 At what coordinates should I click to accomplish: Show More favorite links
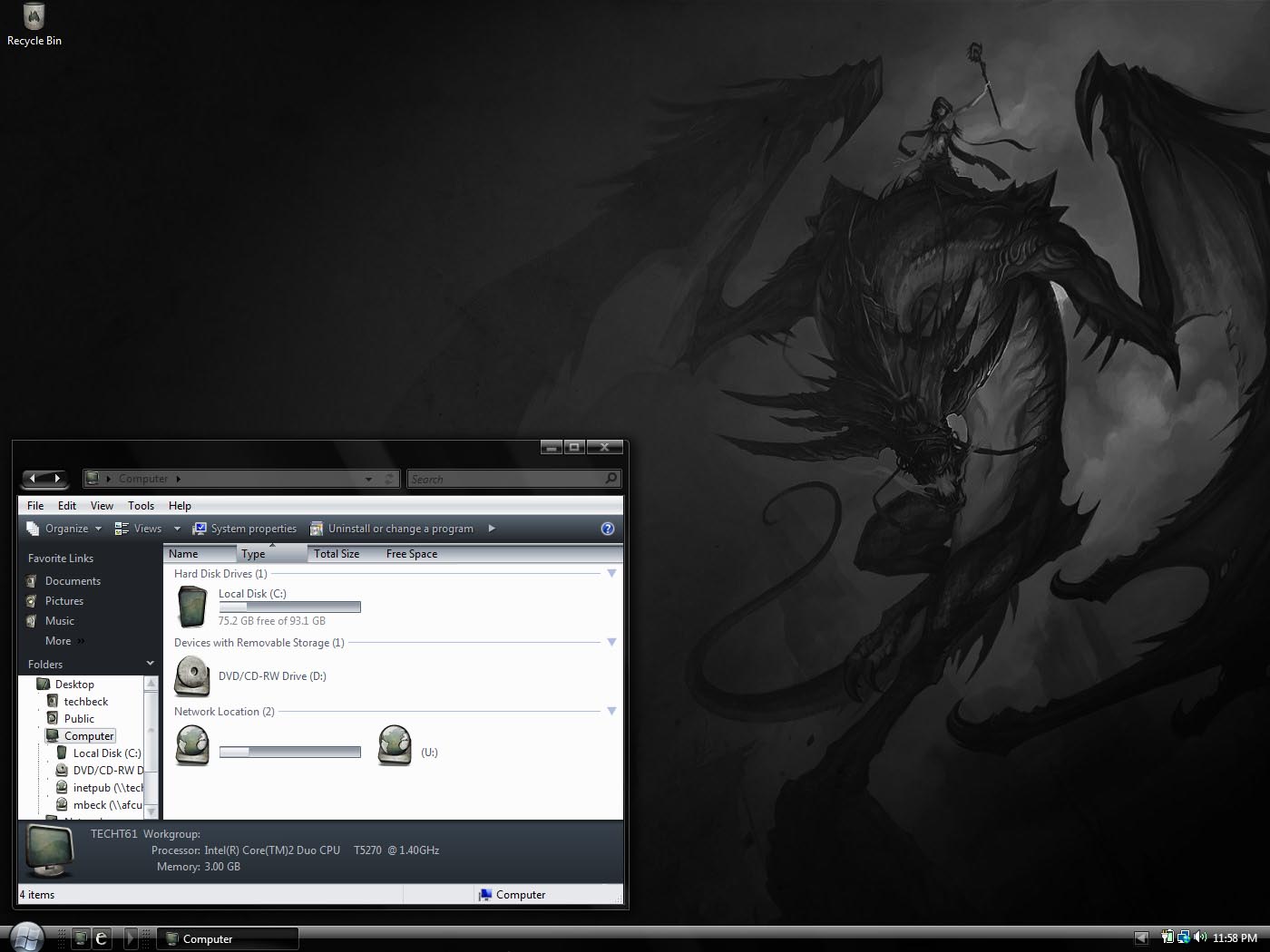[64, 641]
